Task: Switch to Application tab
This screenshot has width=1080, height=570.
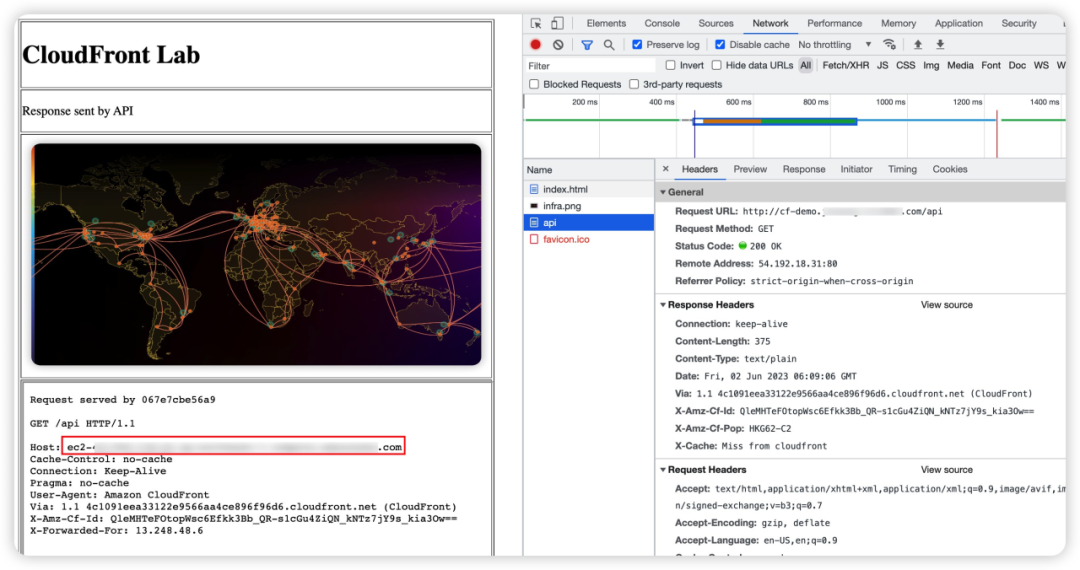Action: 958,23
